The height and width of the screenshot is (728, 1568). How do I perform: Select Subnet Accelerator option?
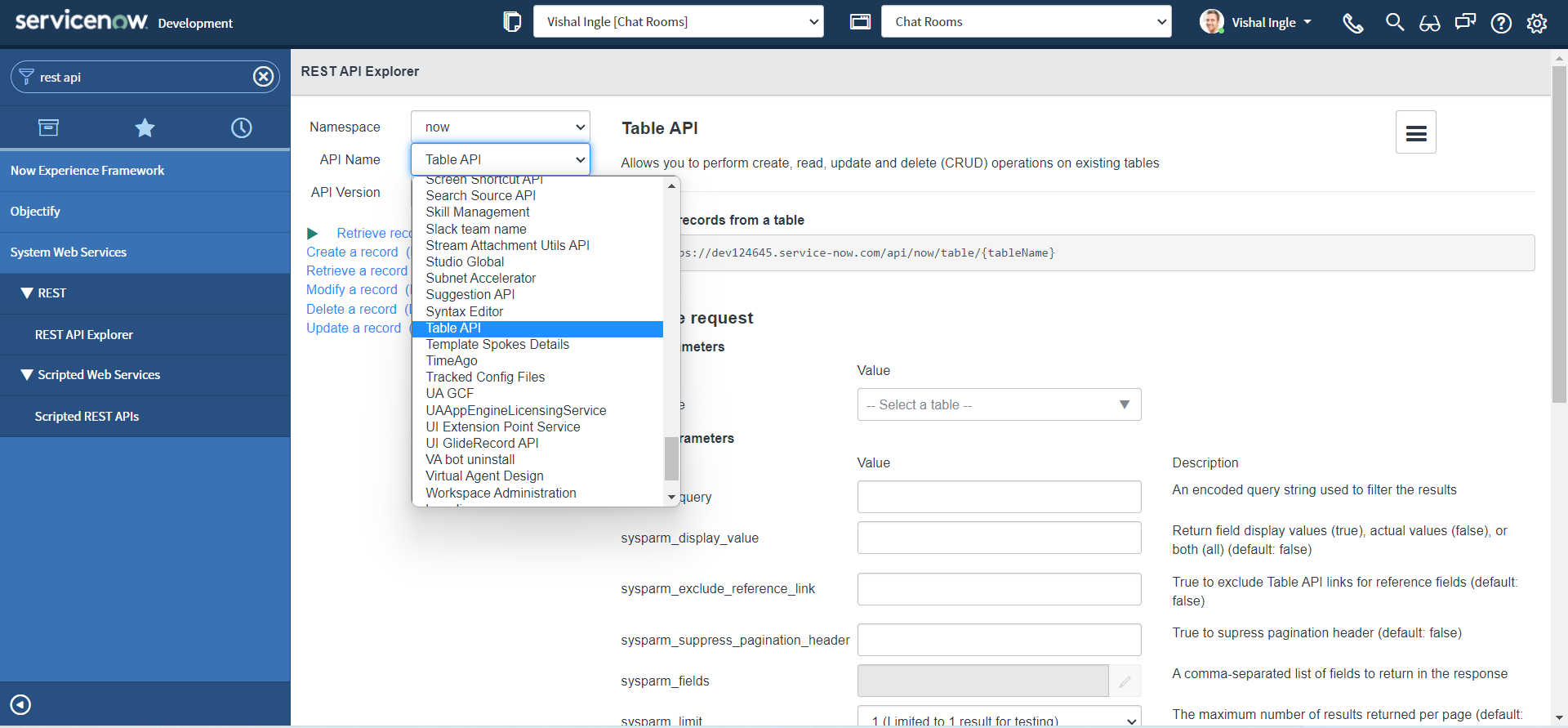coord(537,278)
